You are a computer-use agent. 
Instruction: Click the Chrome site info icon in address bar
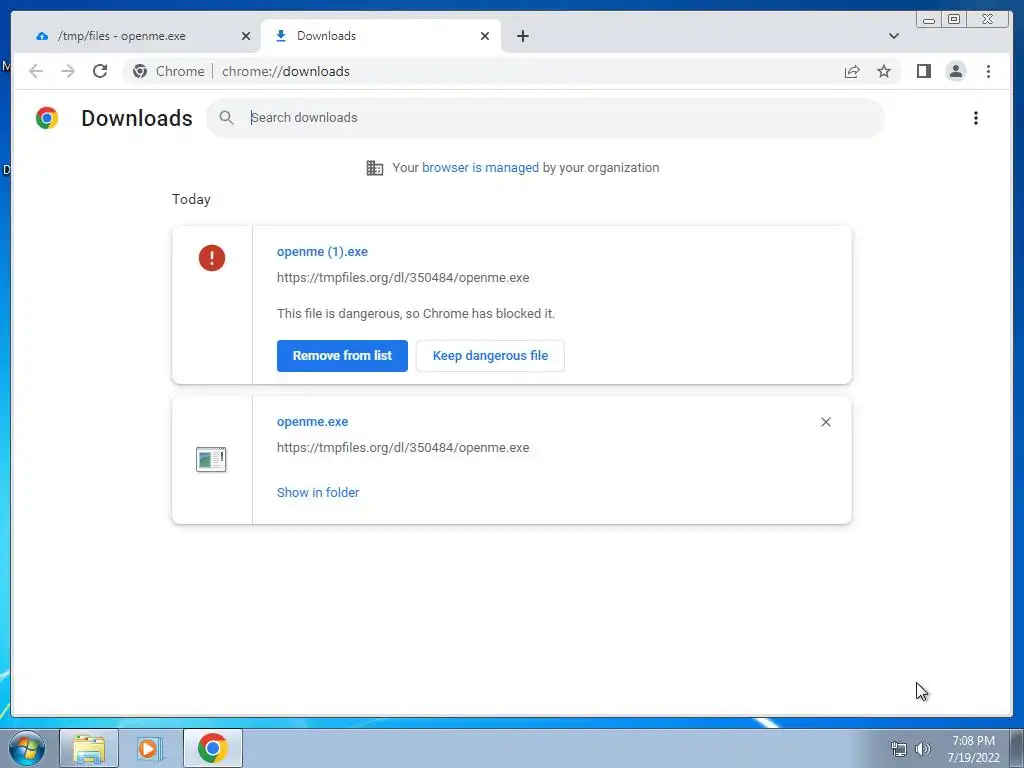pos(140,71)
